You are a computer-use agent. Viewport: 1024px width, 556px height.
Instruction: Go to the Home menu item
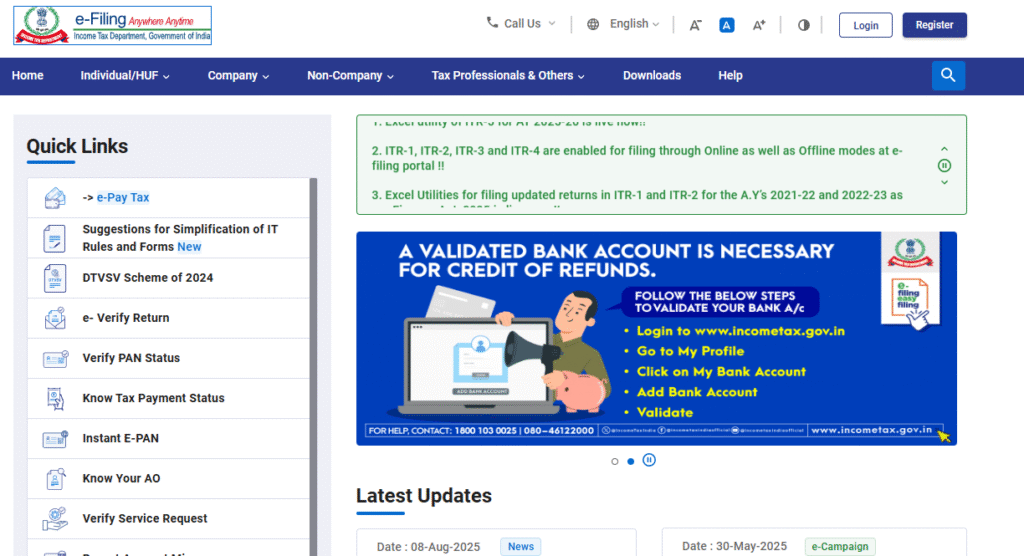pyautogui.click(x=27, y=76)
